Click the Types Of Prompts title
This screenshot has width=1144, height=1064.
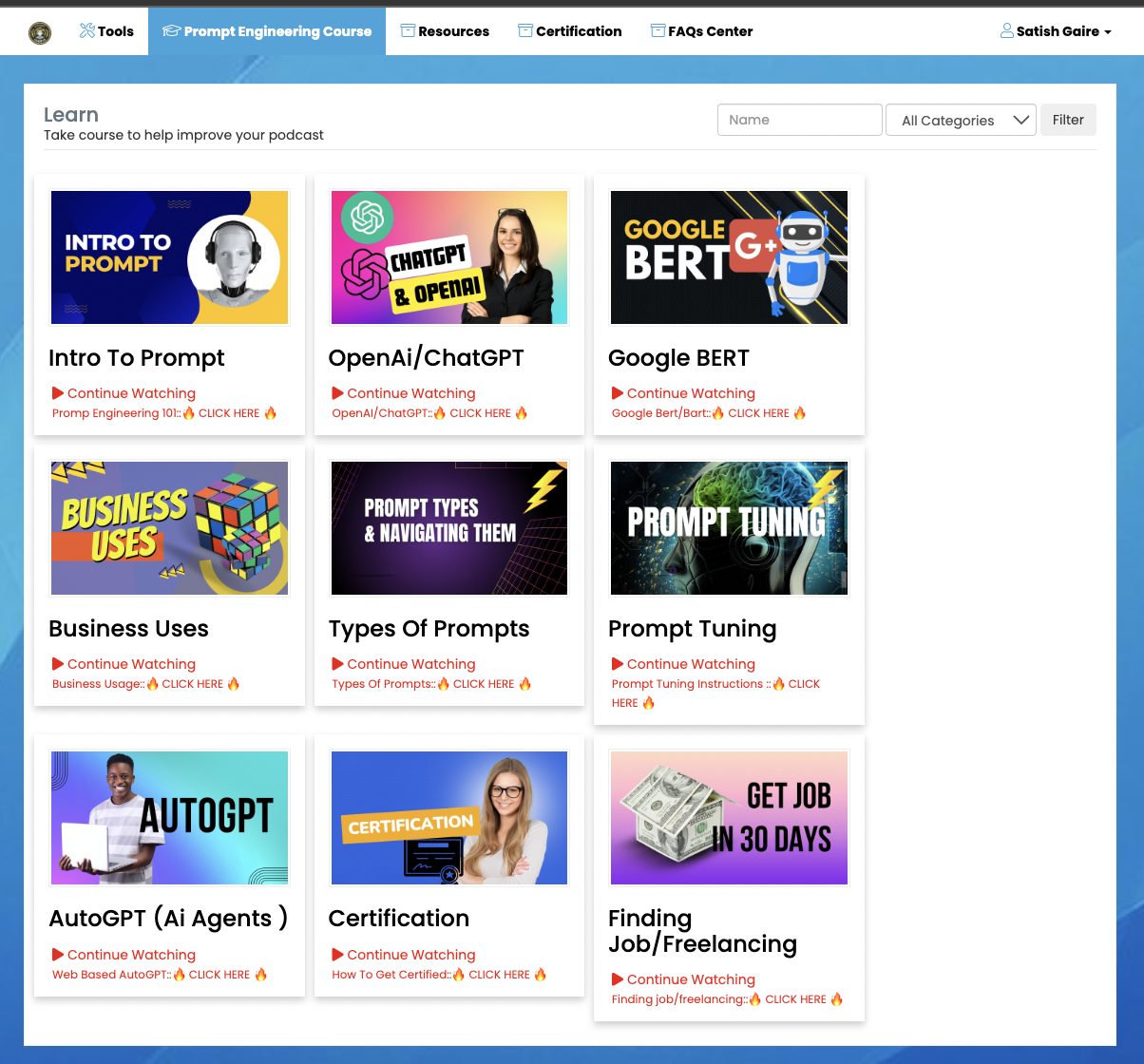pyautogui.click(x=429, y=629)
